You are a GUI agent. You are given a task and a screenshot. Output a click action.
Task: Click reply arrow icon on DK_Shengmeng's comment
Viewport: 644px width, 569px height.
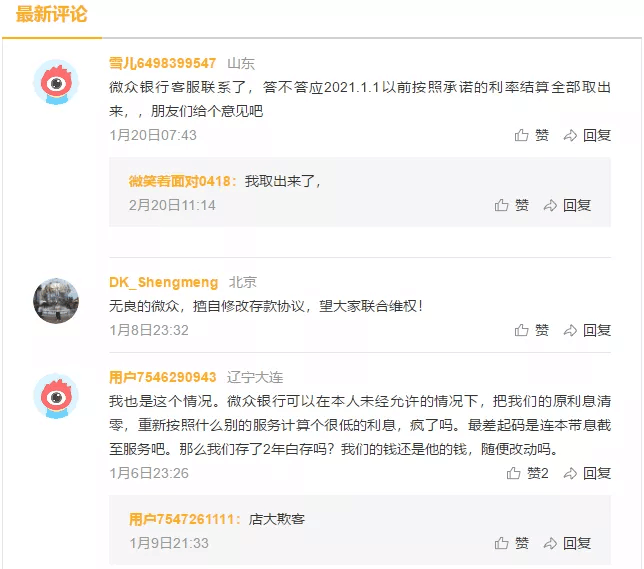coord(571,330)
